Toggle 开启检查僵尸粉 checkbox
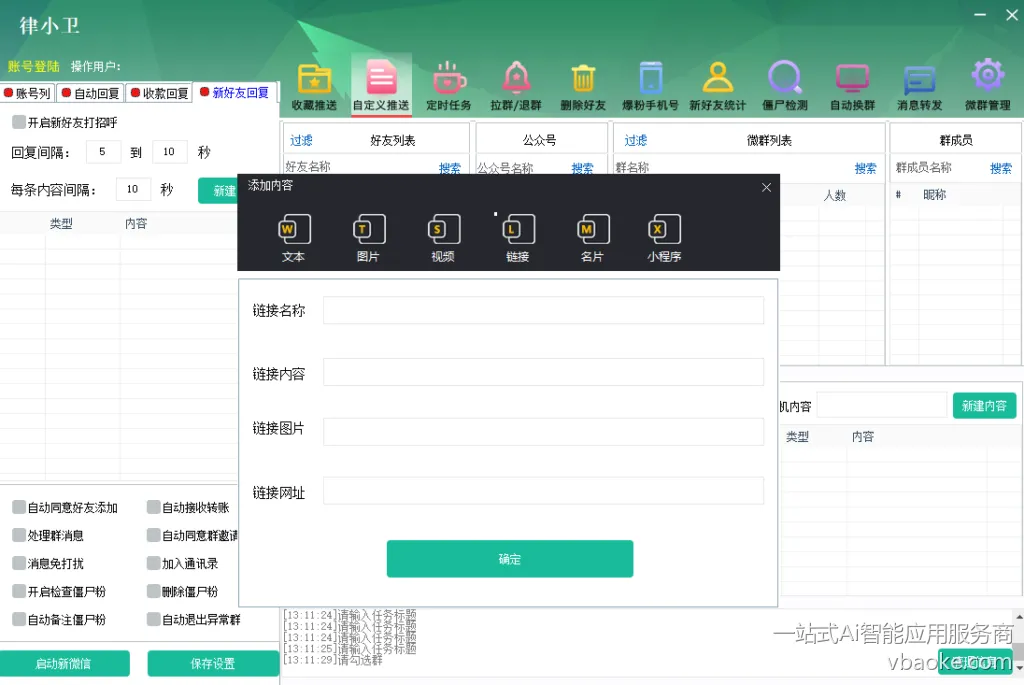Viewport: 1024px width, 685px height. [19, 592]
